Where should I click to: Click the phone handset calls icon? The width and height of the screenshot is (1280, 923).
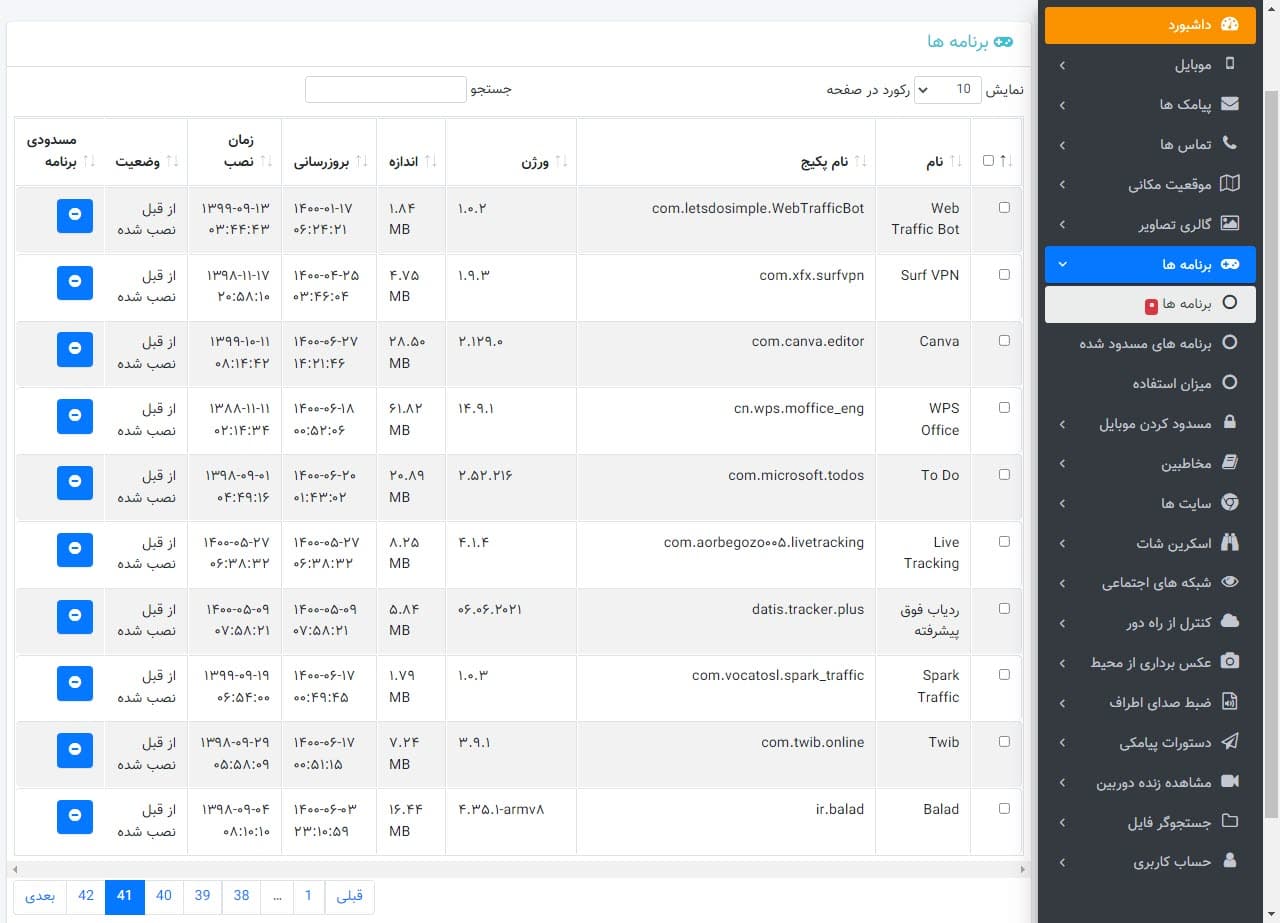point(1230,144)
